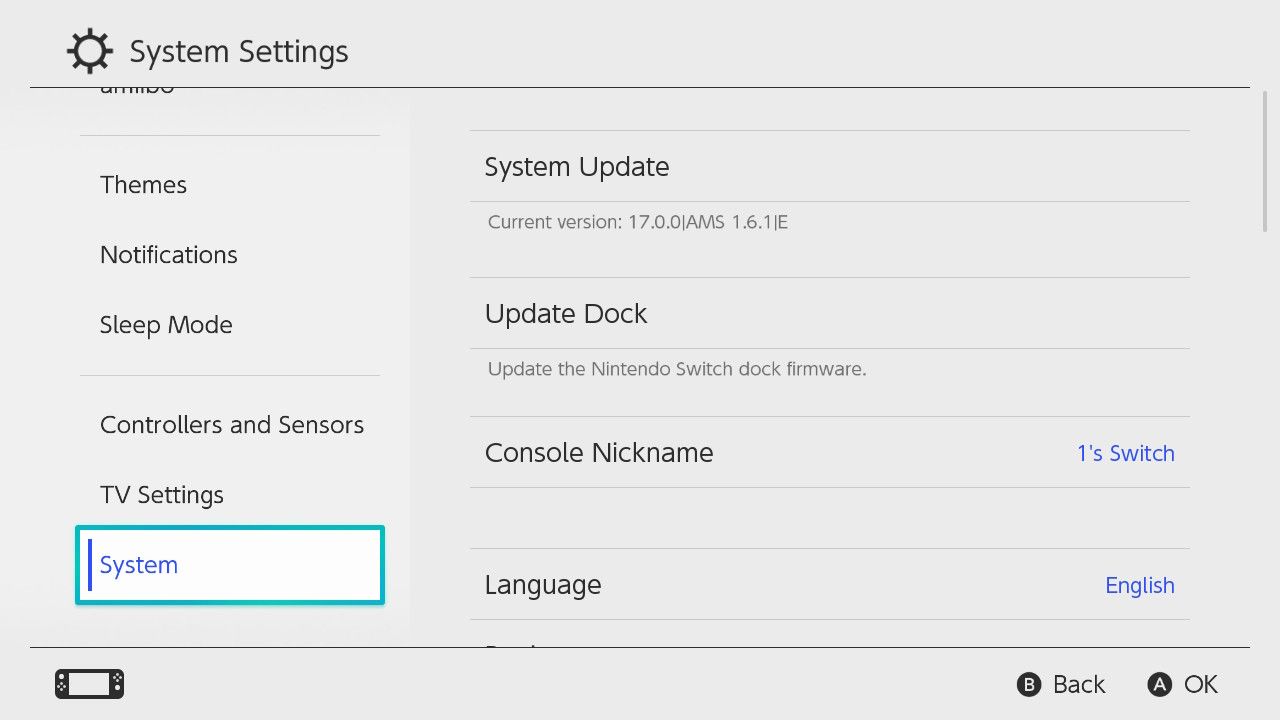Image resolution: width=1280 pixels, height=720 pixels.
Task: Click the B button Back icon
Action: tap(1029, 684)
